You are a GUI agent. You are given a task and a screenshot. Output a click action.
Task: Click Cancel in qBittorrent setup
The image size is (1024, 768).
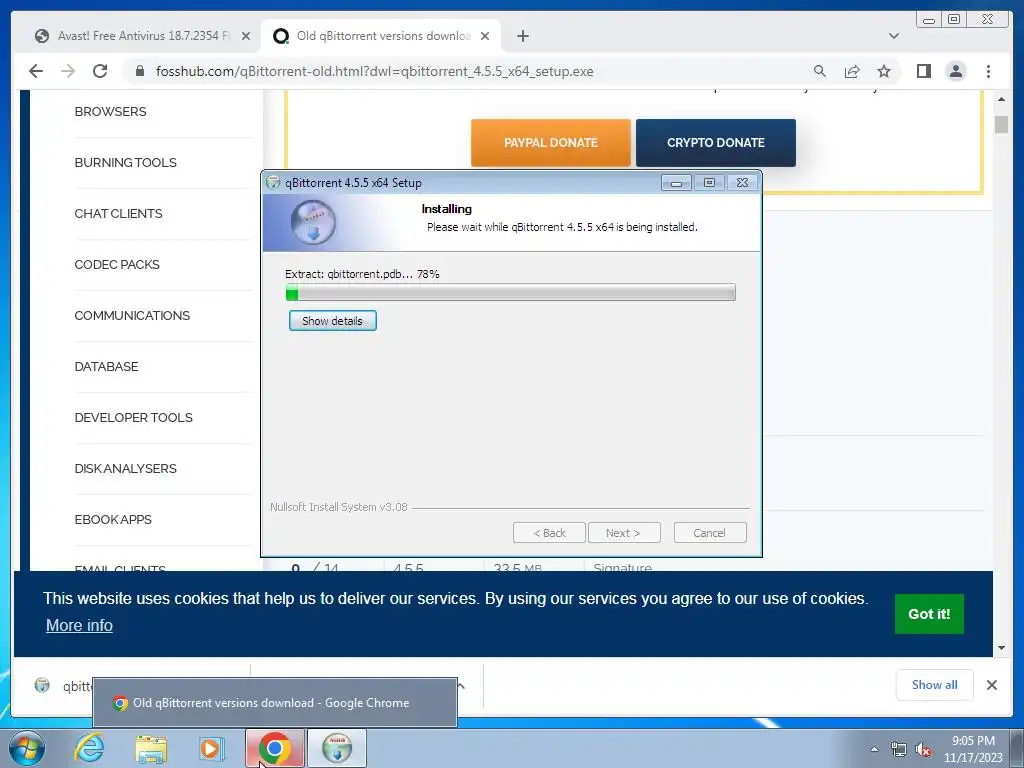(x=710, y=533)
